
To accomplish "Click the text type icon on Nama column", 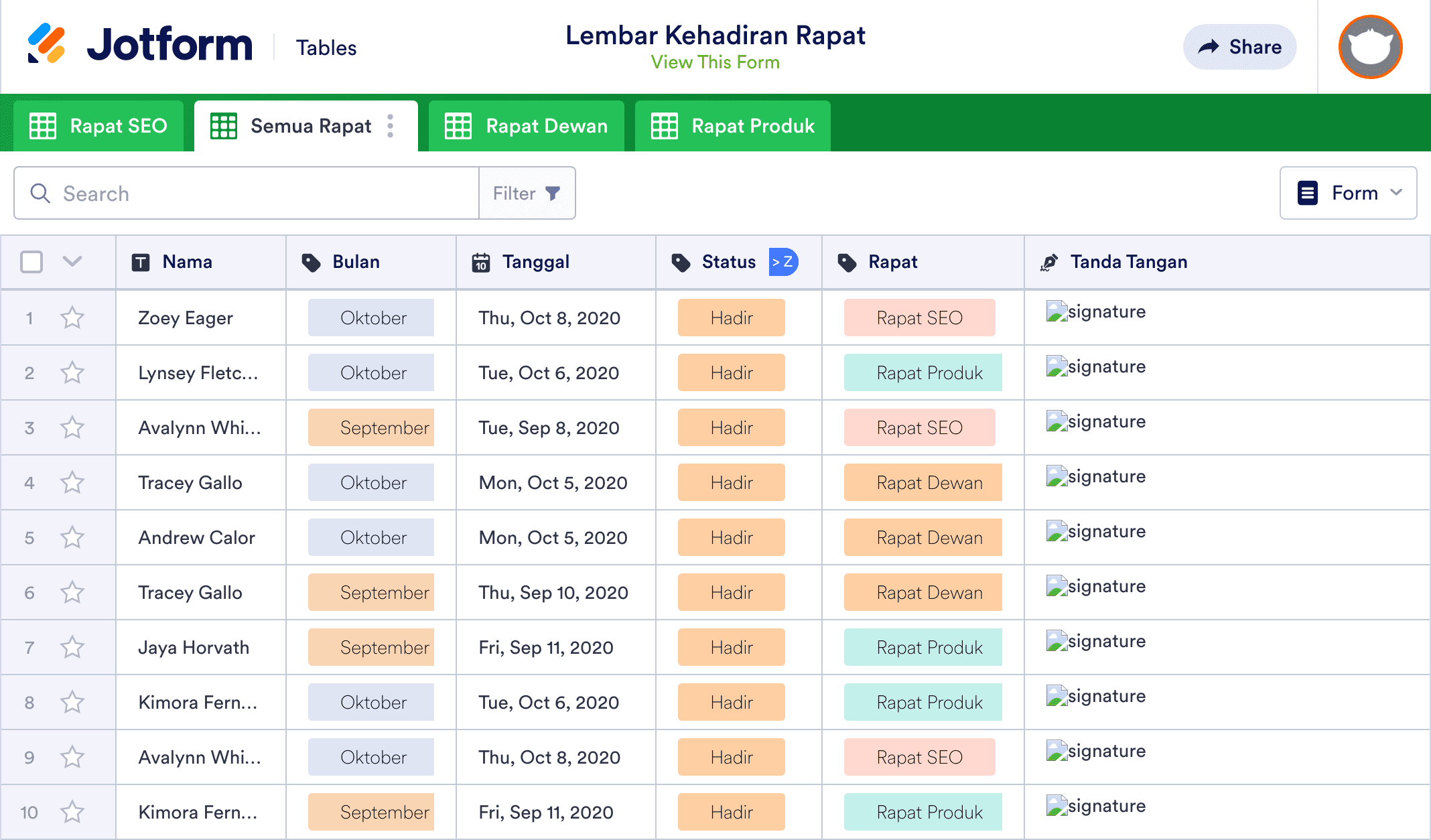I will pos(139,262).
